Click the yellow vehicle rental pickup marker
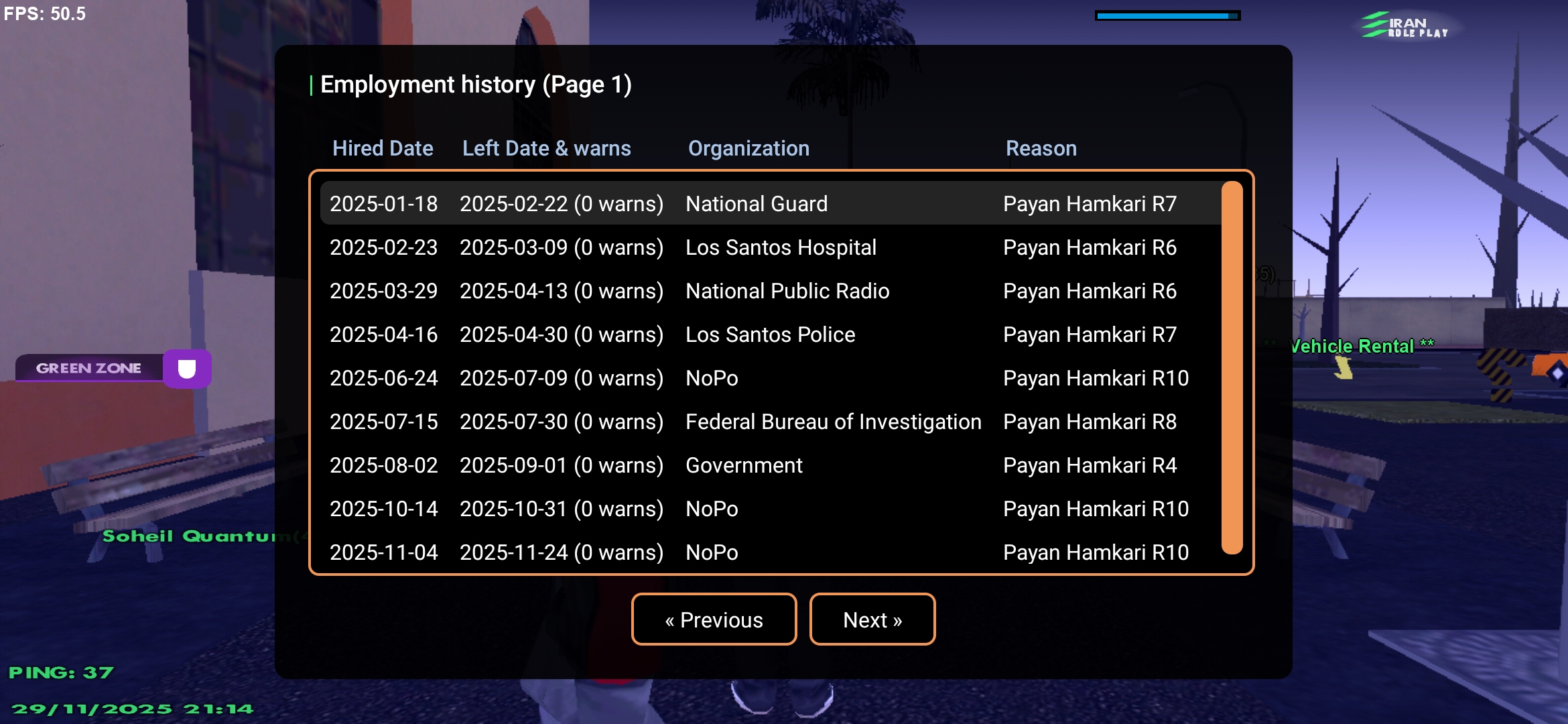Screen dimensions: 1568x724 tap(1342, 367)
